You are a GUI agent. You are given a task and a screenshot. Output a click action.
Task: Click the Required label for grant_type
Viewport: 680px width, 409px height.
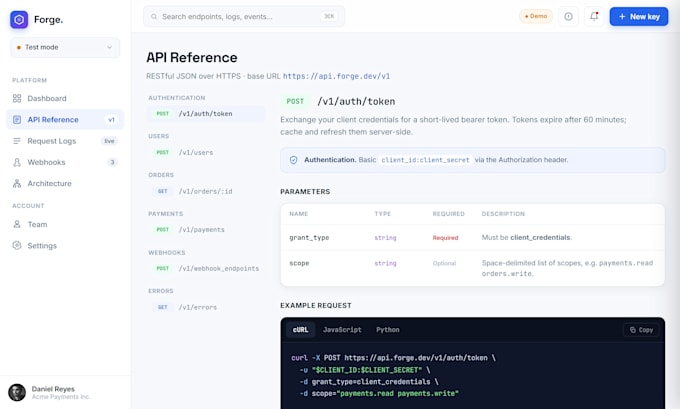click(x=445, y=238)
